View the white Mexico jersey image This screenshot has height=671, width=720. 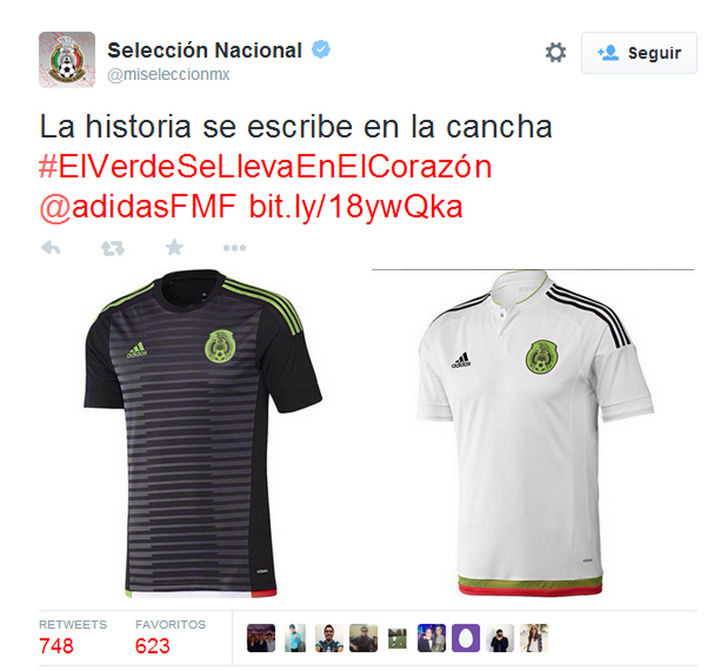tap(535, 434)
